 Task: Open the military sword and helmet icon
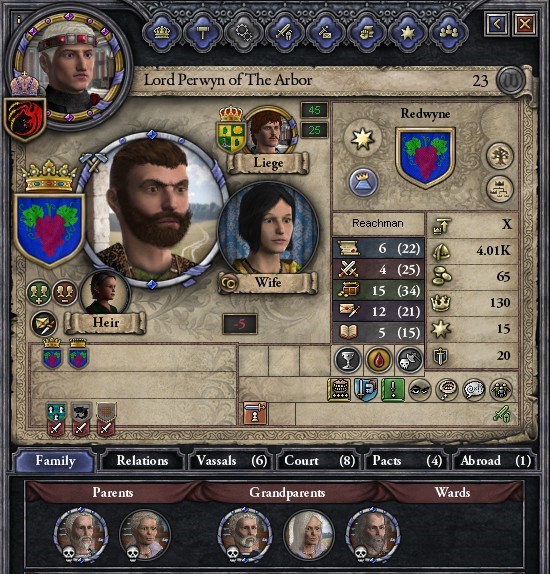(x=285, y=33)
